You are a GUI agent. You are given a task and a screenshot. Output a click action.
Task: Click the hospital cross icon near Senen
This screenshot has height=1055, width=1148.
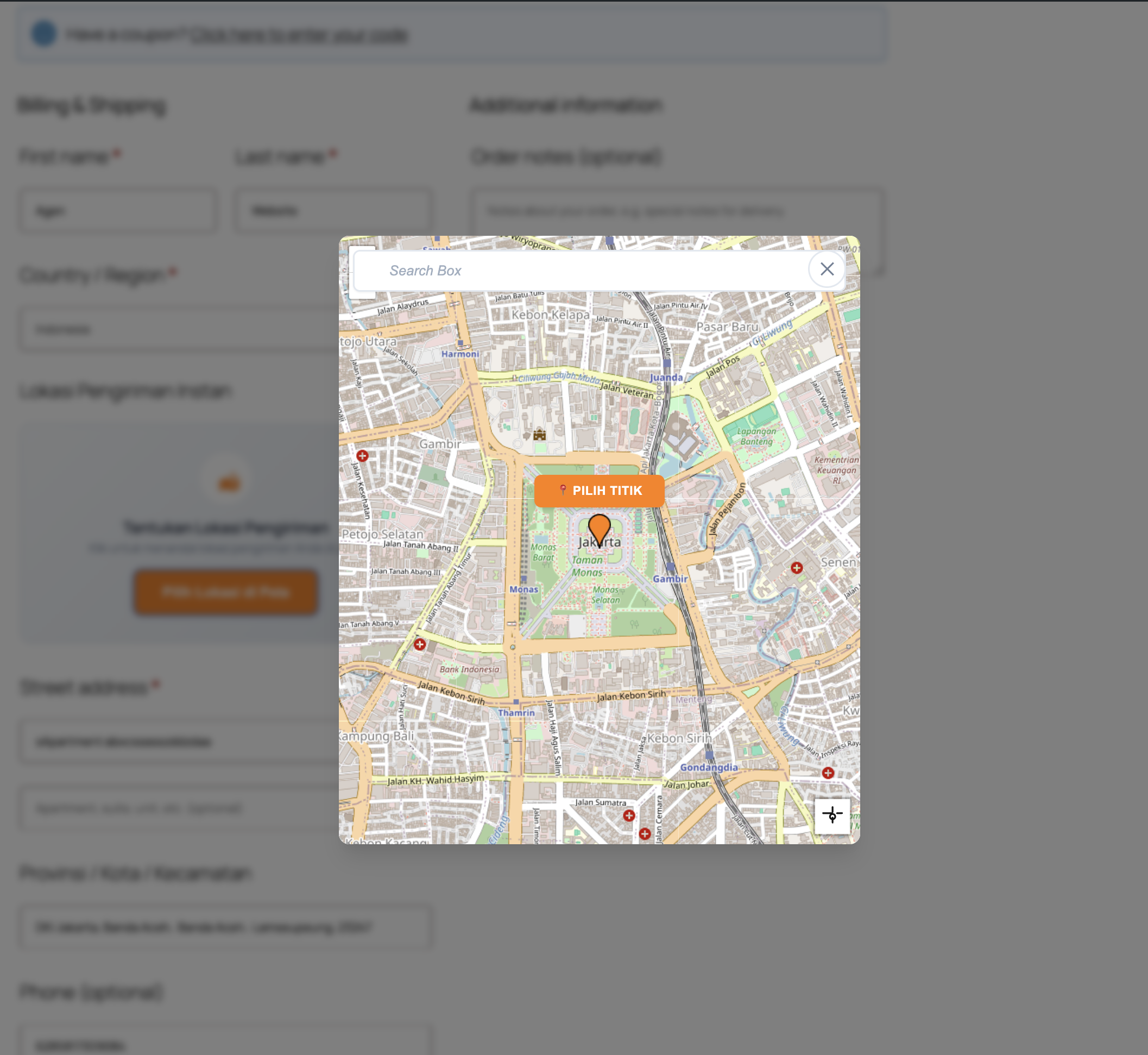[797, 568]
